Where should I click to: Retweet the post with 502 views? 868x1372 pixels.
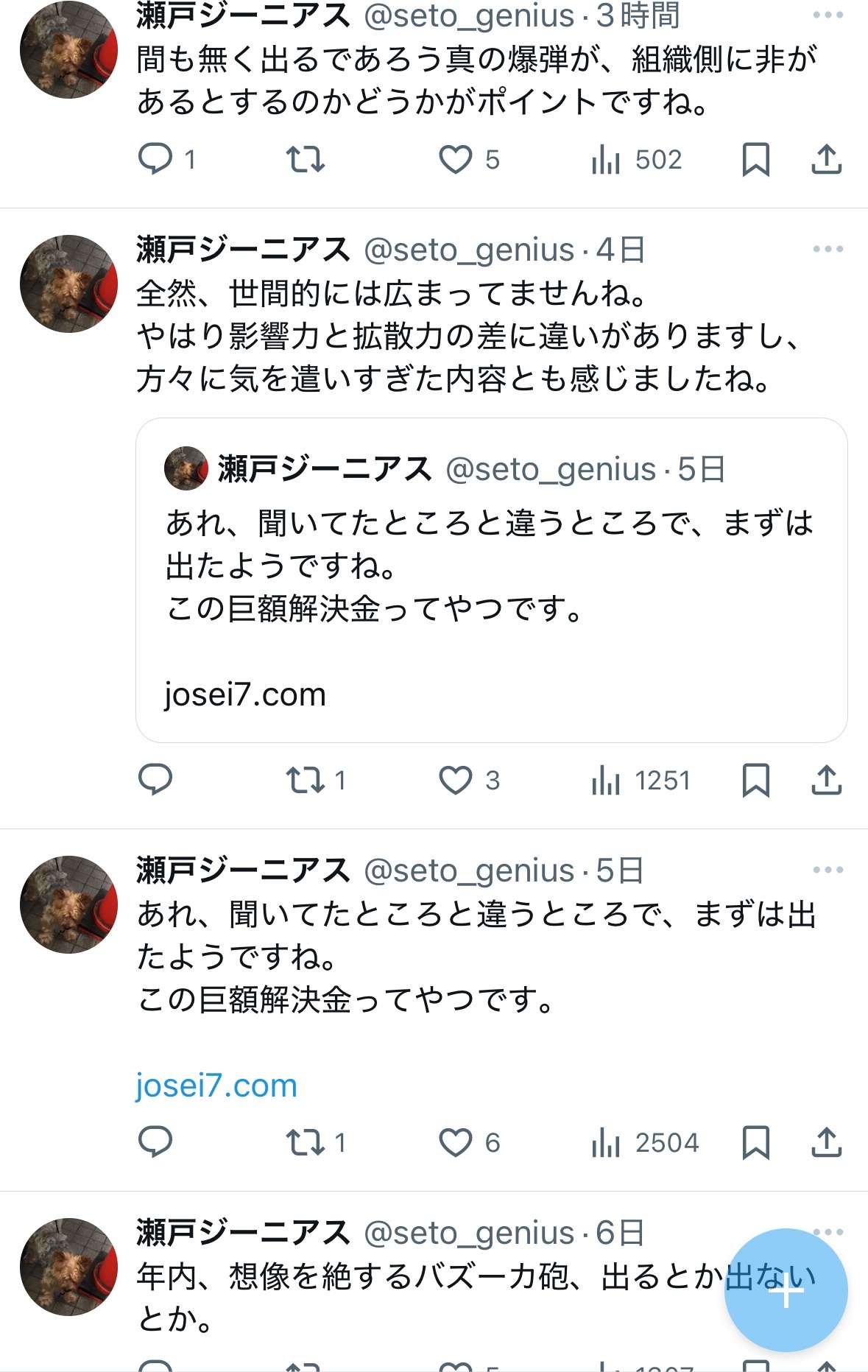coord(305,159)
